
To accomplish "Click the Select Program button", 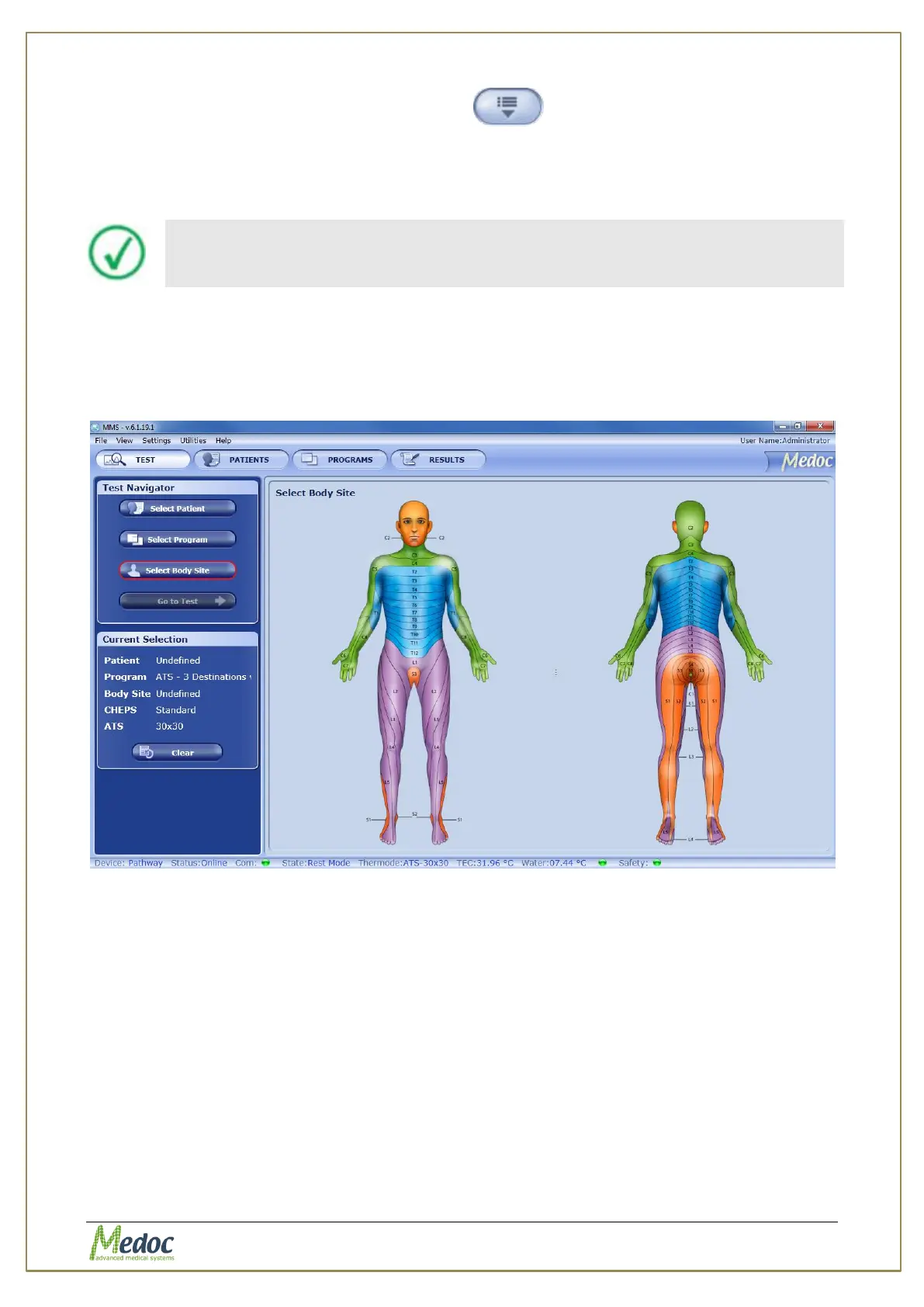I will click(x=178, y=539).
